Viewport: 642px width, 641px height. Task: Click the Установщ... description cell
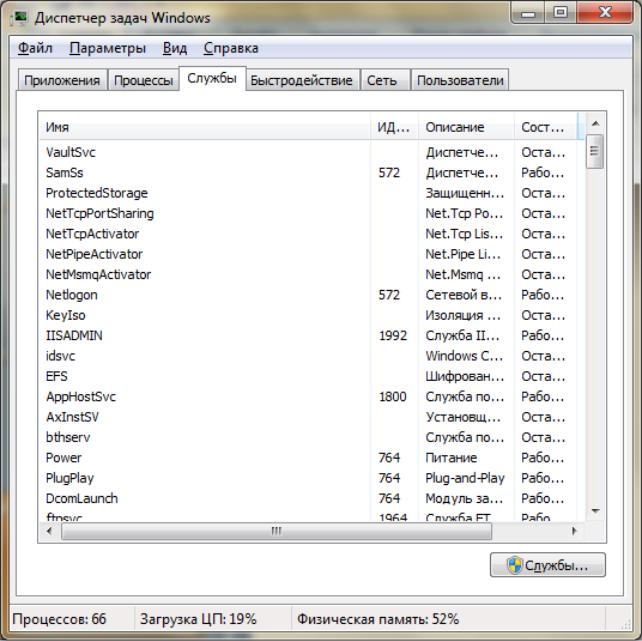(x=463, y=417)
